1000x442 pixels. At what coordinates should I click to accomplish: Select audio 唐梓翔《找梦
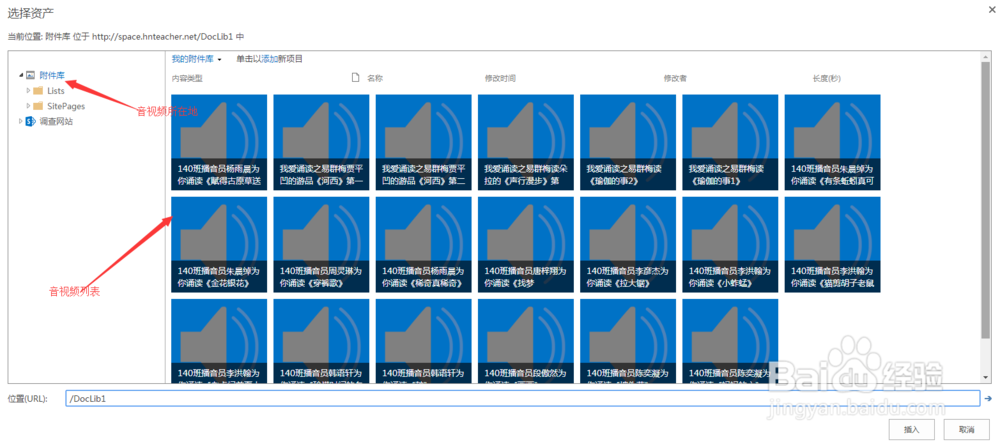(x=526, y=244)
